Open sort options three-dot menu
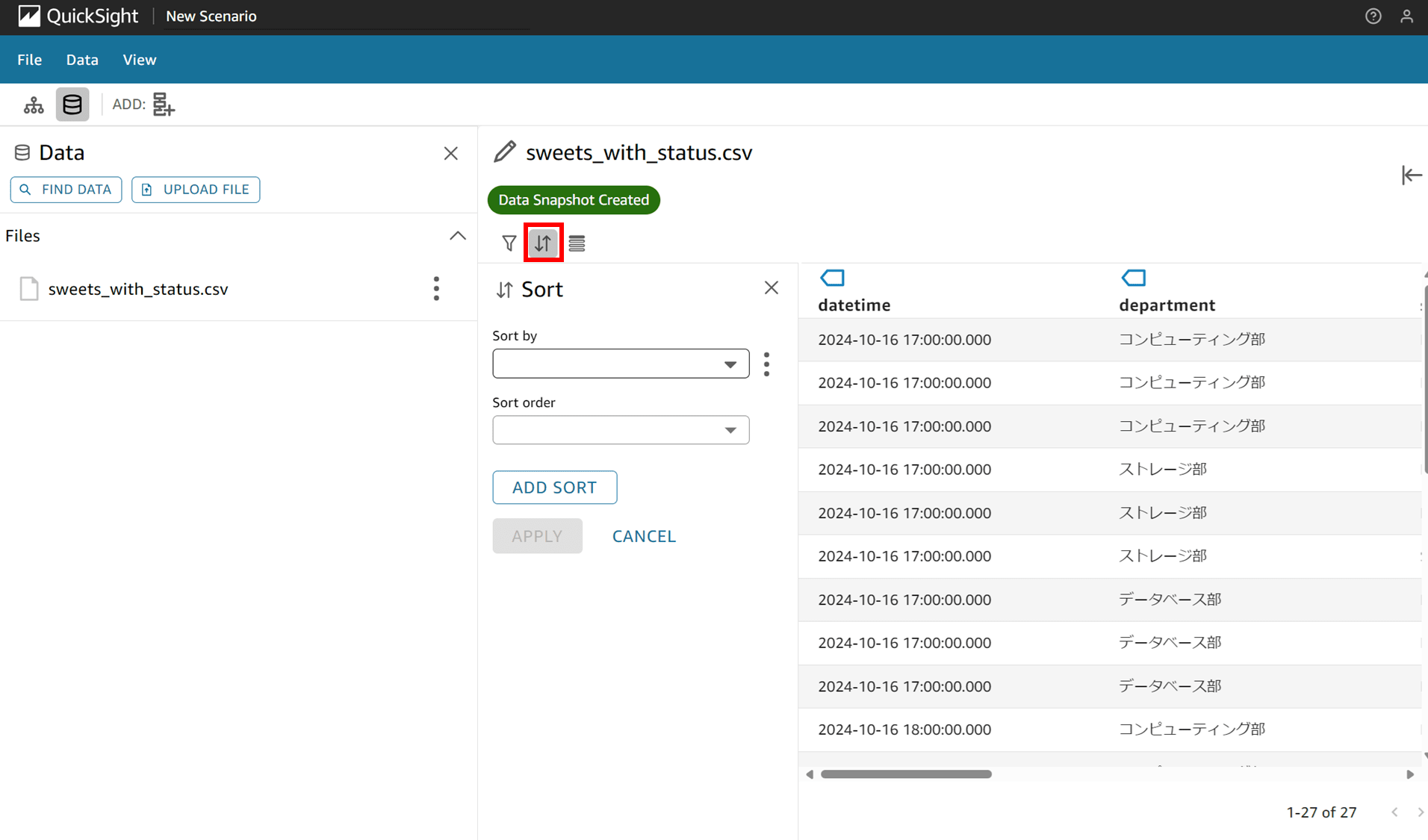This screenshot has height=840, width=1428. tap(766, 364)
